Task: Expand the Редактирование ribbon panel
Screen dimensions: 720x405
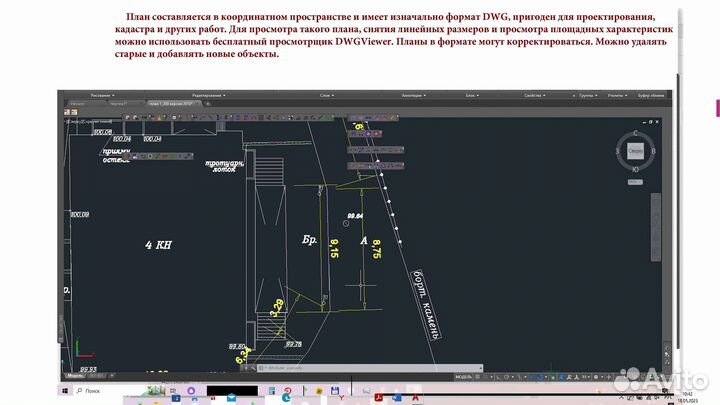Action: tap(208, 96)
